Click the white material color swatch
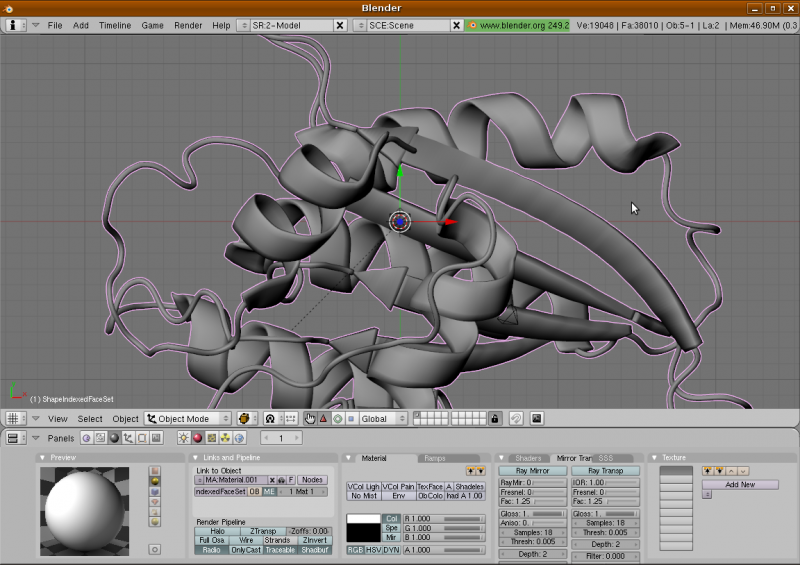The width and height of the screenshot is (800, 565). click(362, 519)
